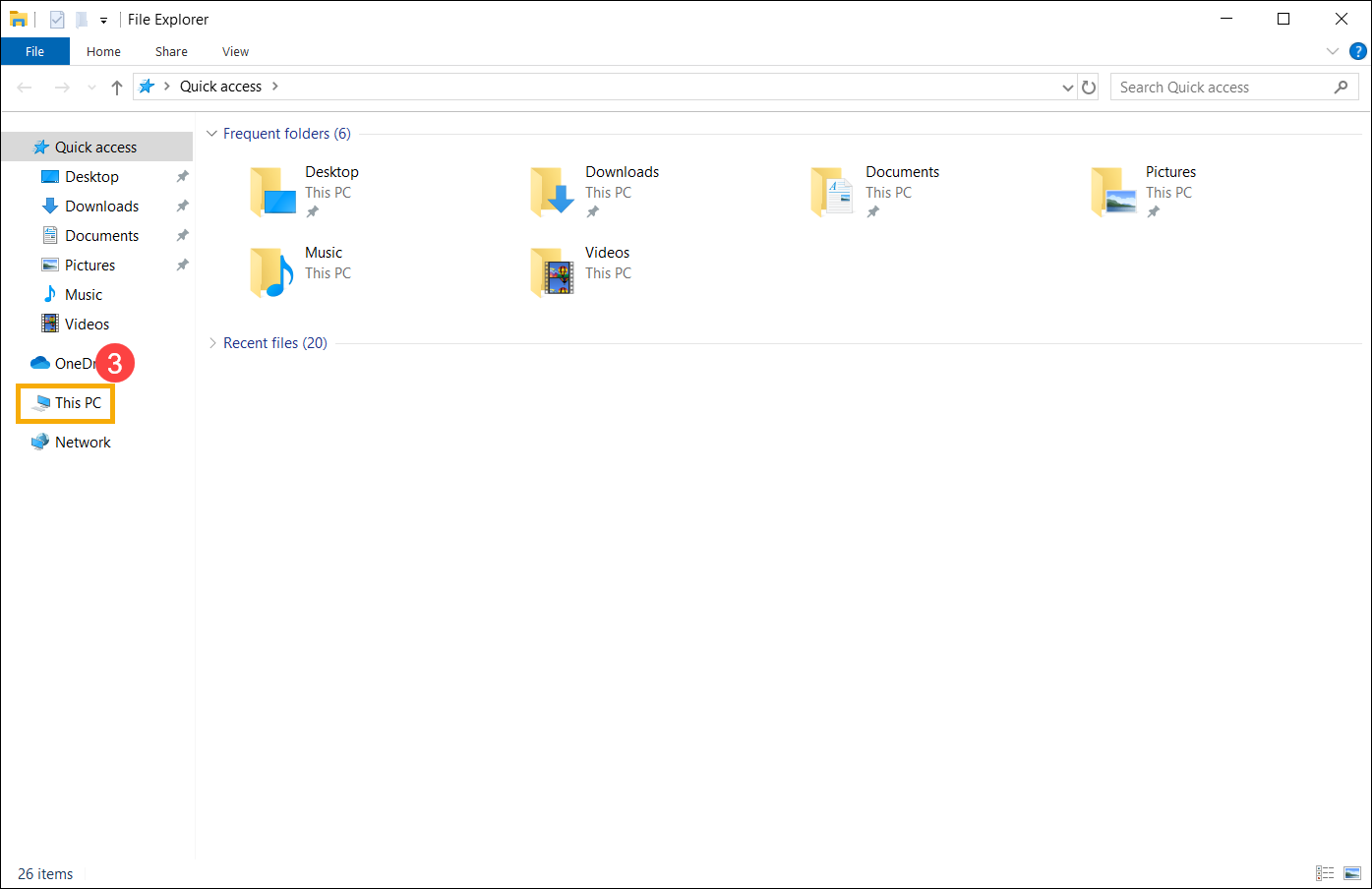
Task: Click the Recent files (20) header
Action: tap(275, 343)
